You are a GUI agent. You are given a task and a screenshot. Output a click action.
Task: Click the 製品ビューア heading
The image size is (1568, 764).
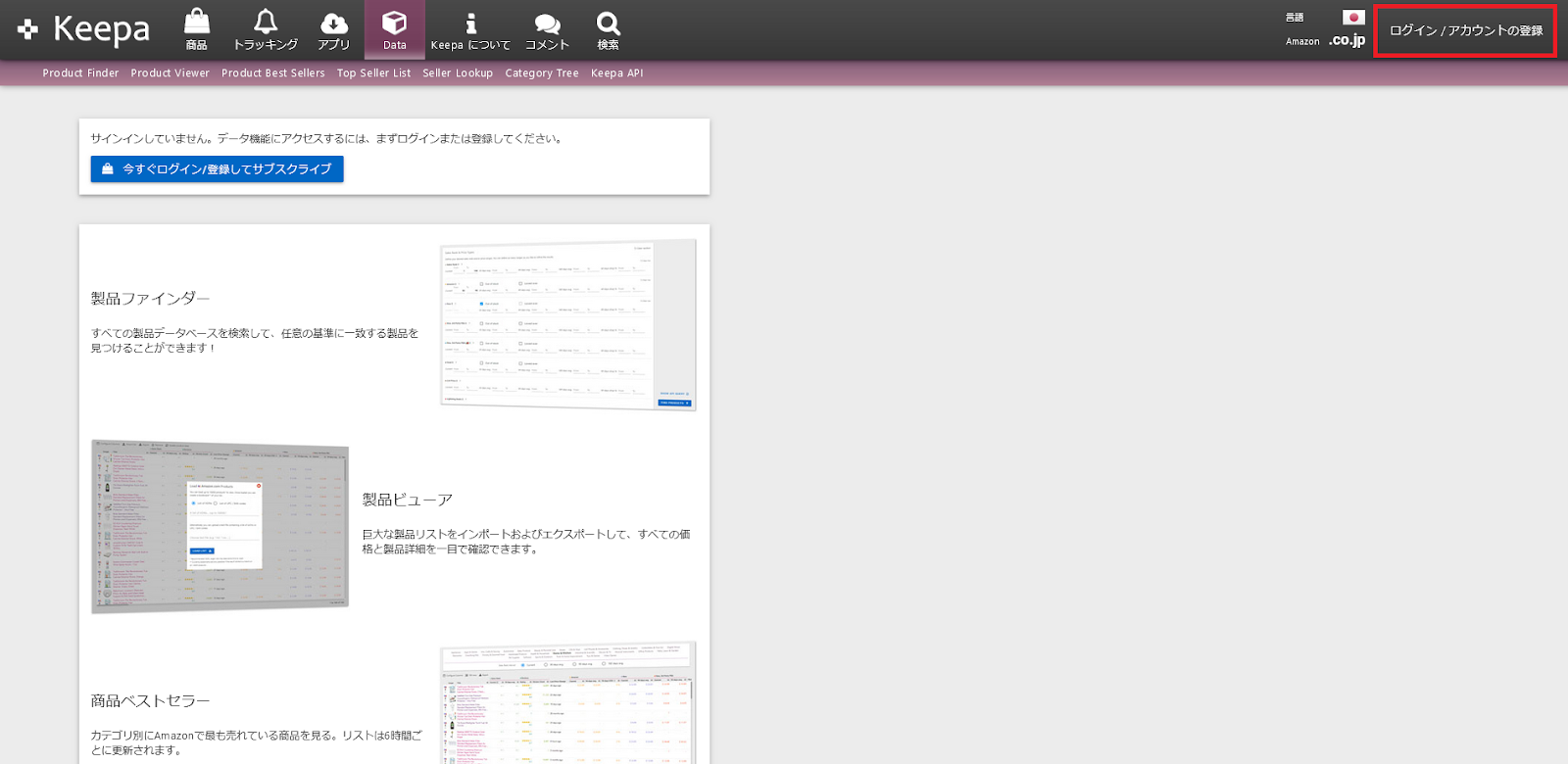click(408, 501)
